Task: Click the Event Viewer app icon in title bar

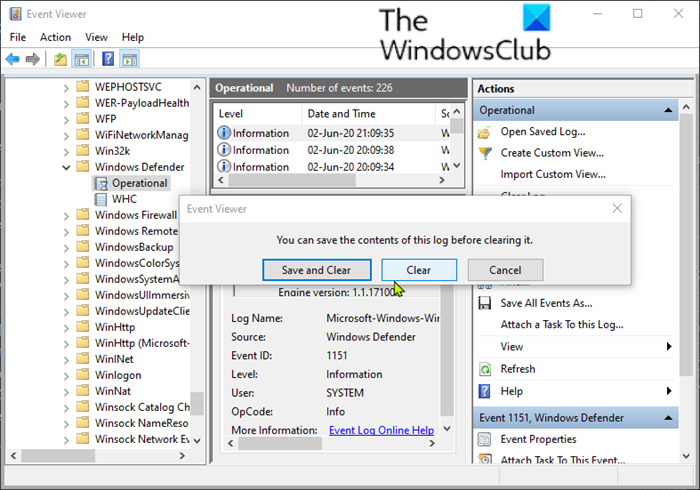Action: 15,14
